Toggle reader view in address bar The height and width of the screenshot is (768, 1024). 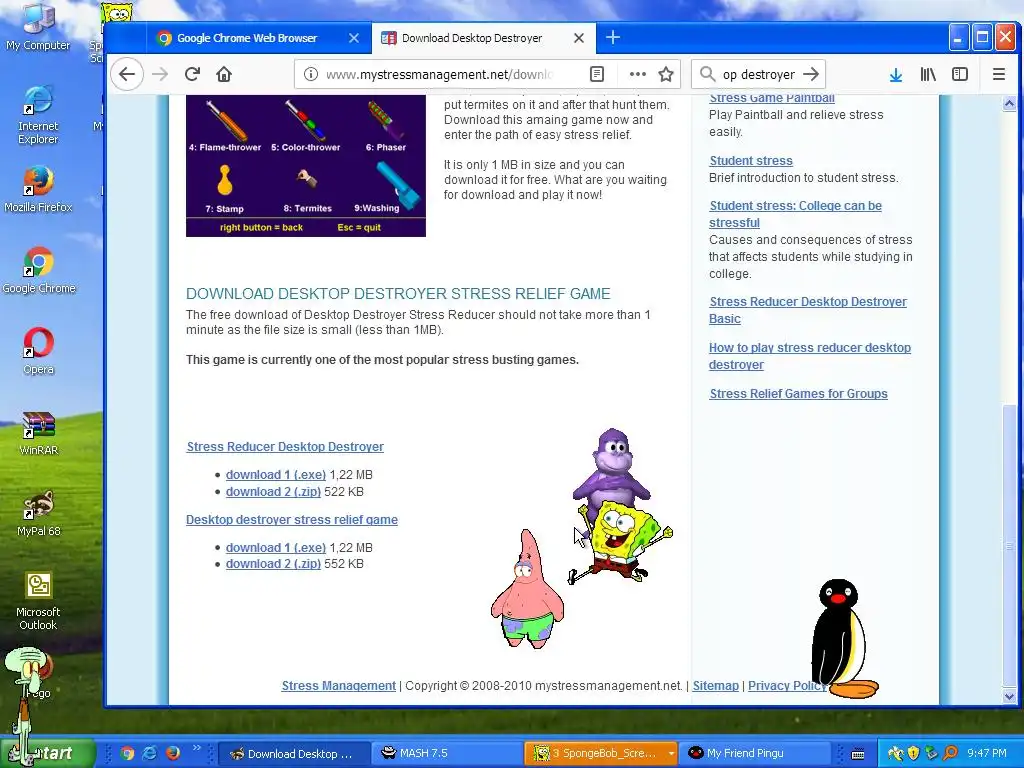point(597,74)
